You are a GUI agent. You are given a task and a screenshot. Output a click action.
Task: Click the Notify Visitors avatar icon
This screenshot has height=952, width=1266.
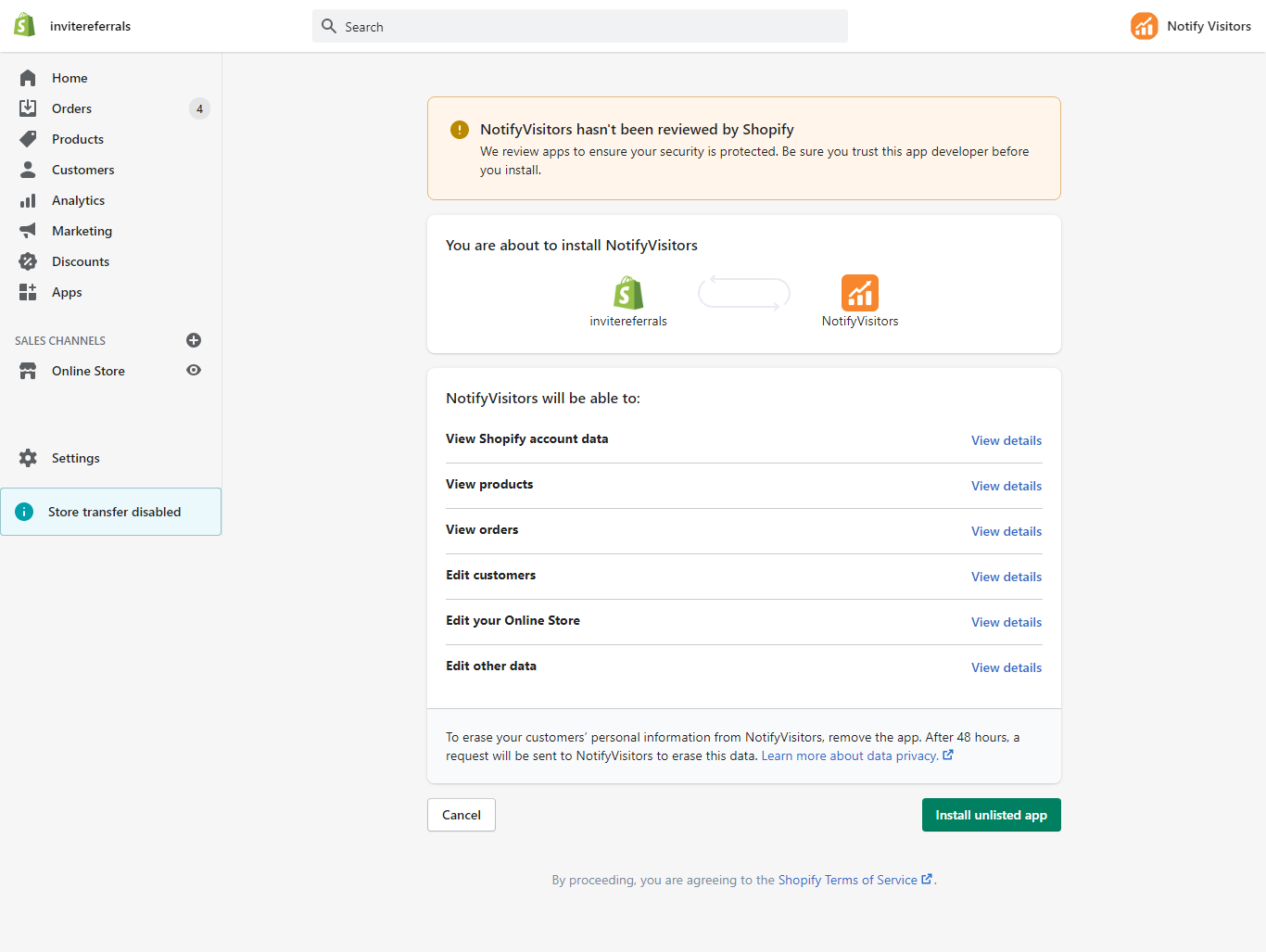(x=1145, y=26)
